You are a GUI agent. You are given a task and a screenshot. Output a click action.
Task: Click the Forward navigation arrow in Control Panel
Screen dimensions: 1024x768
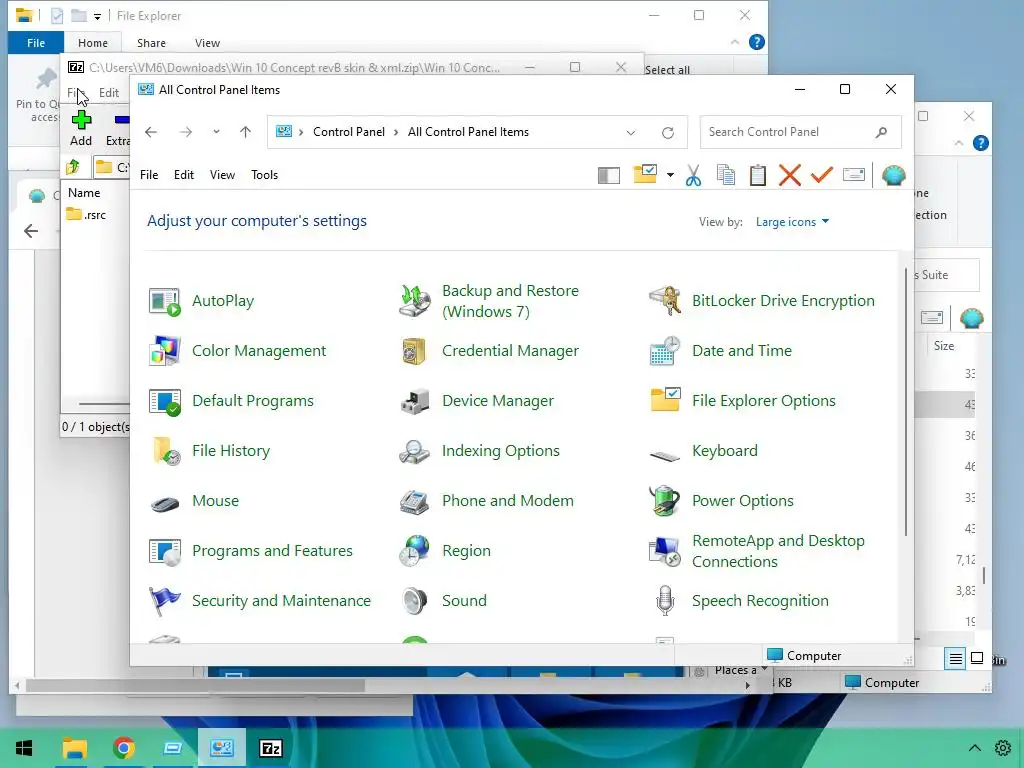click(x=186, y=132)
